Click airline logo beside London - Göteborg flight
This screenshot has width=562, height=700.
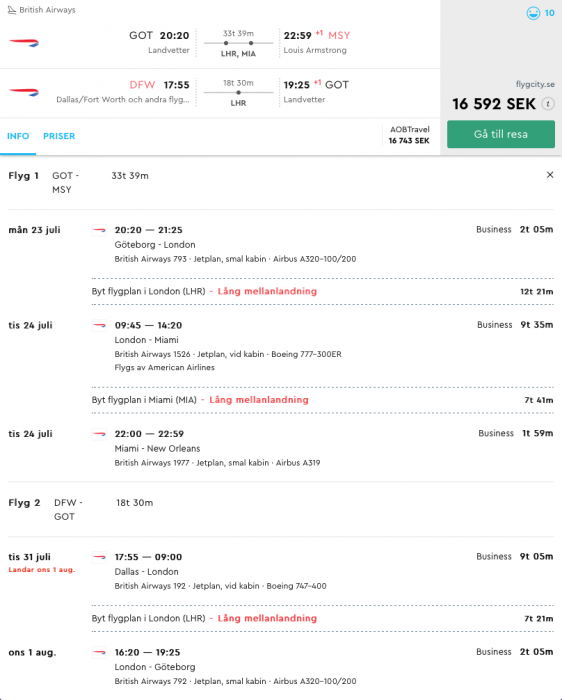click(99, 653)
